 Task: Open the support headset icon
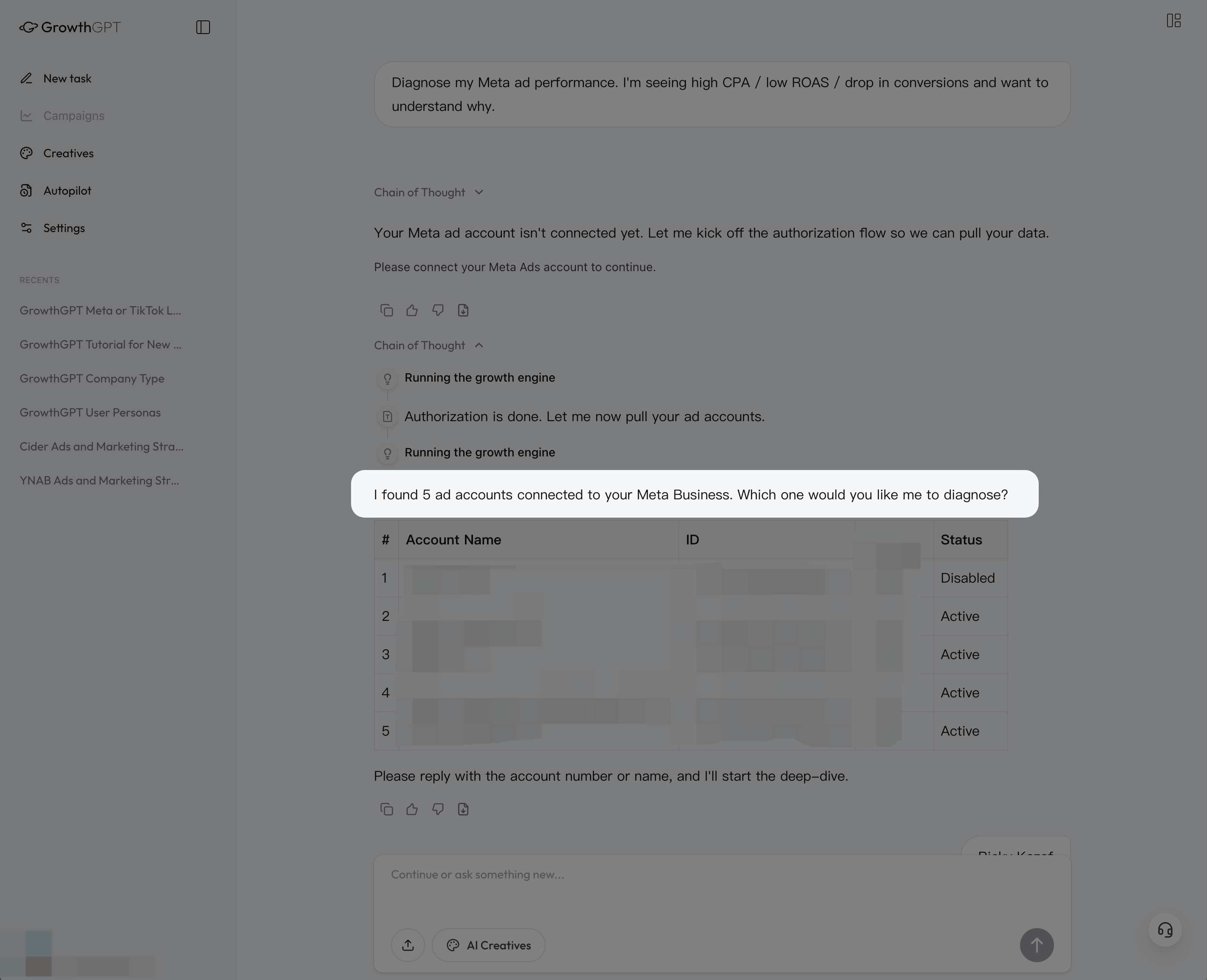[x=1165, y=930]
